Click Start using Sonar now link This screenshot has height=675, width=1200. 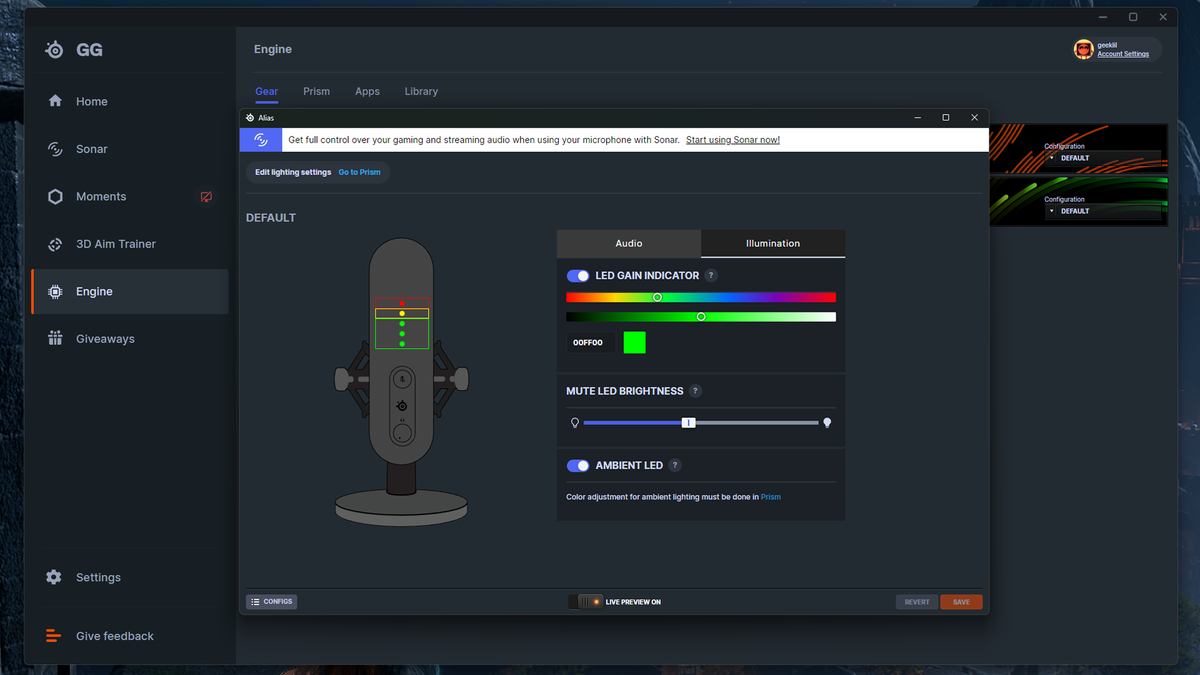(733, 140)
